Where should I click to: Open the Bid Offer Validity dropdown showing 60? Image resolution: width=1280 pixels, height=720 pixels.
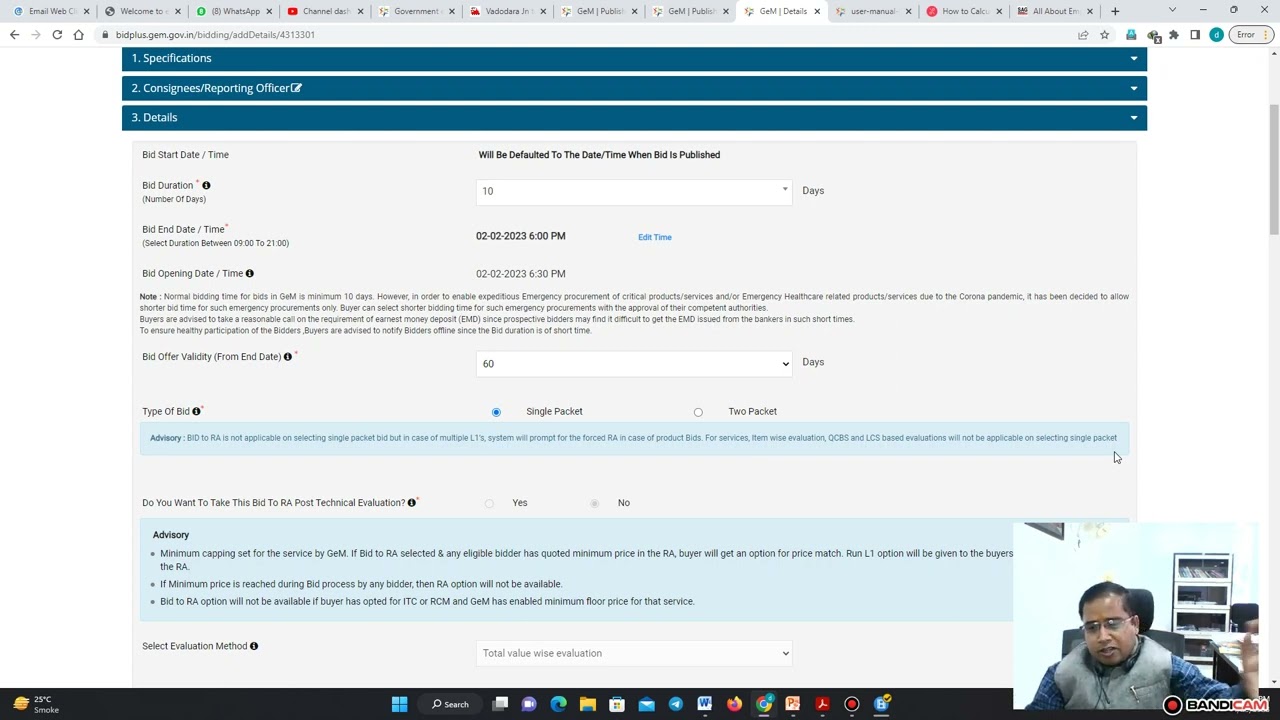634,364
